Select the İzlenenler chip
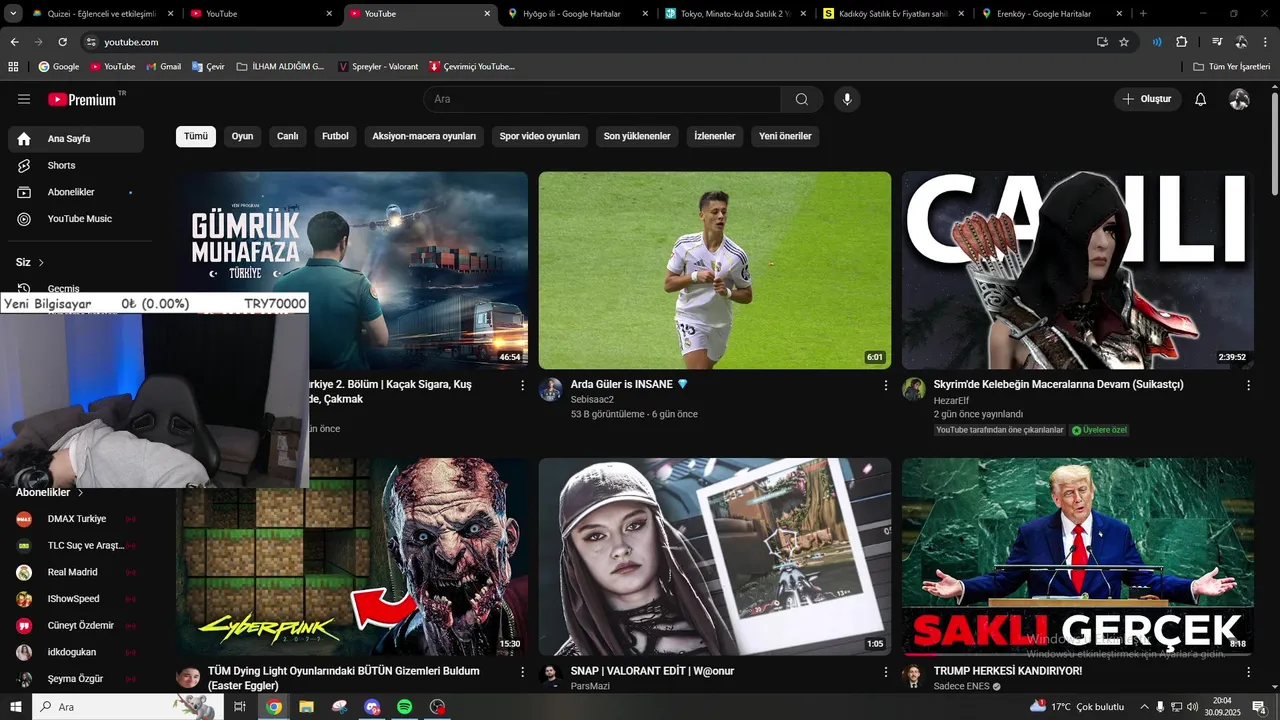 [715, 136]
